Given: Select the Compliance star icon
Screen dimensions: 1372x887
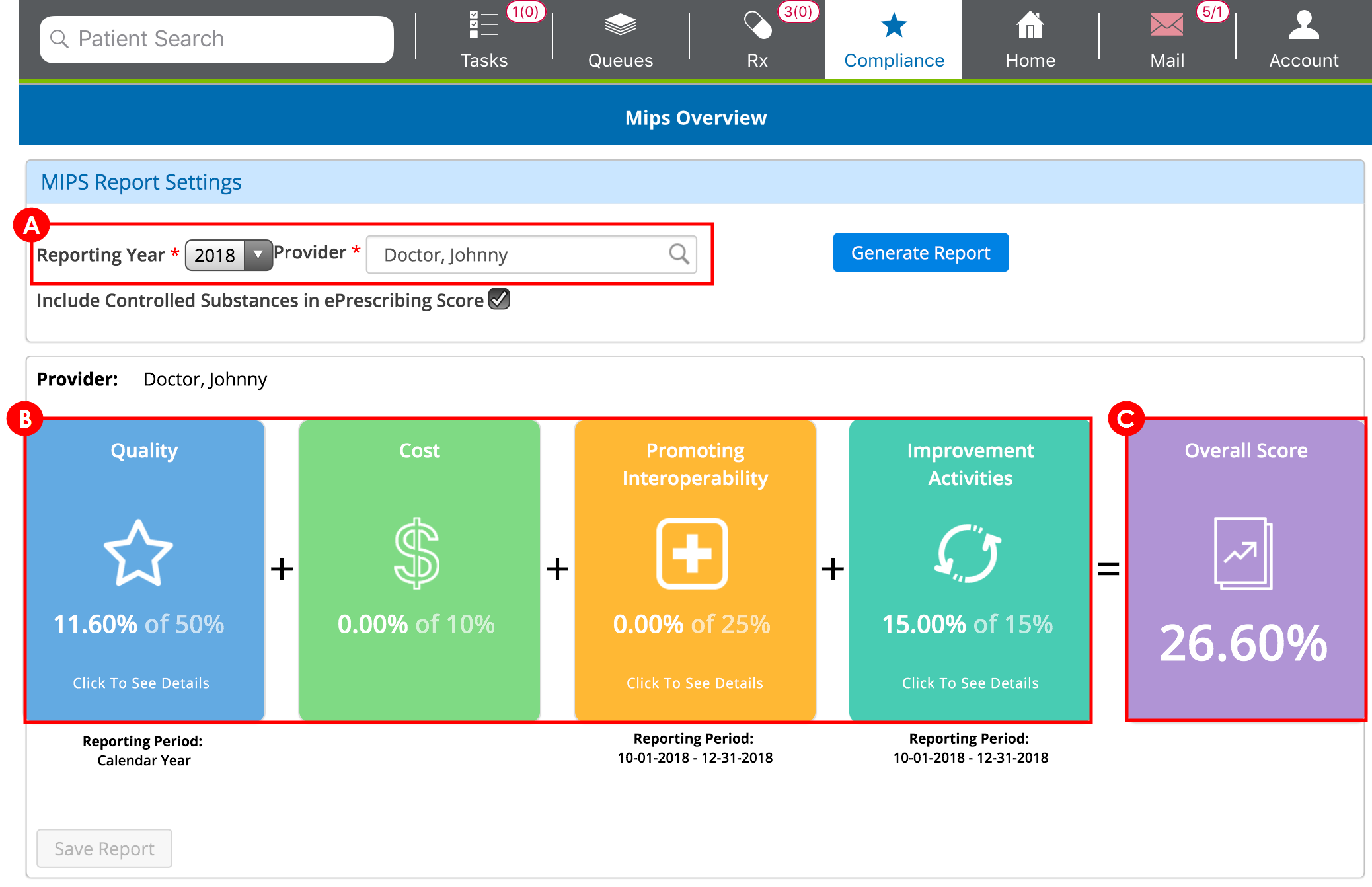Looking at the screenshot, I should tap(894, 24).
